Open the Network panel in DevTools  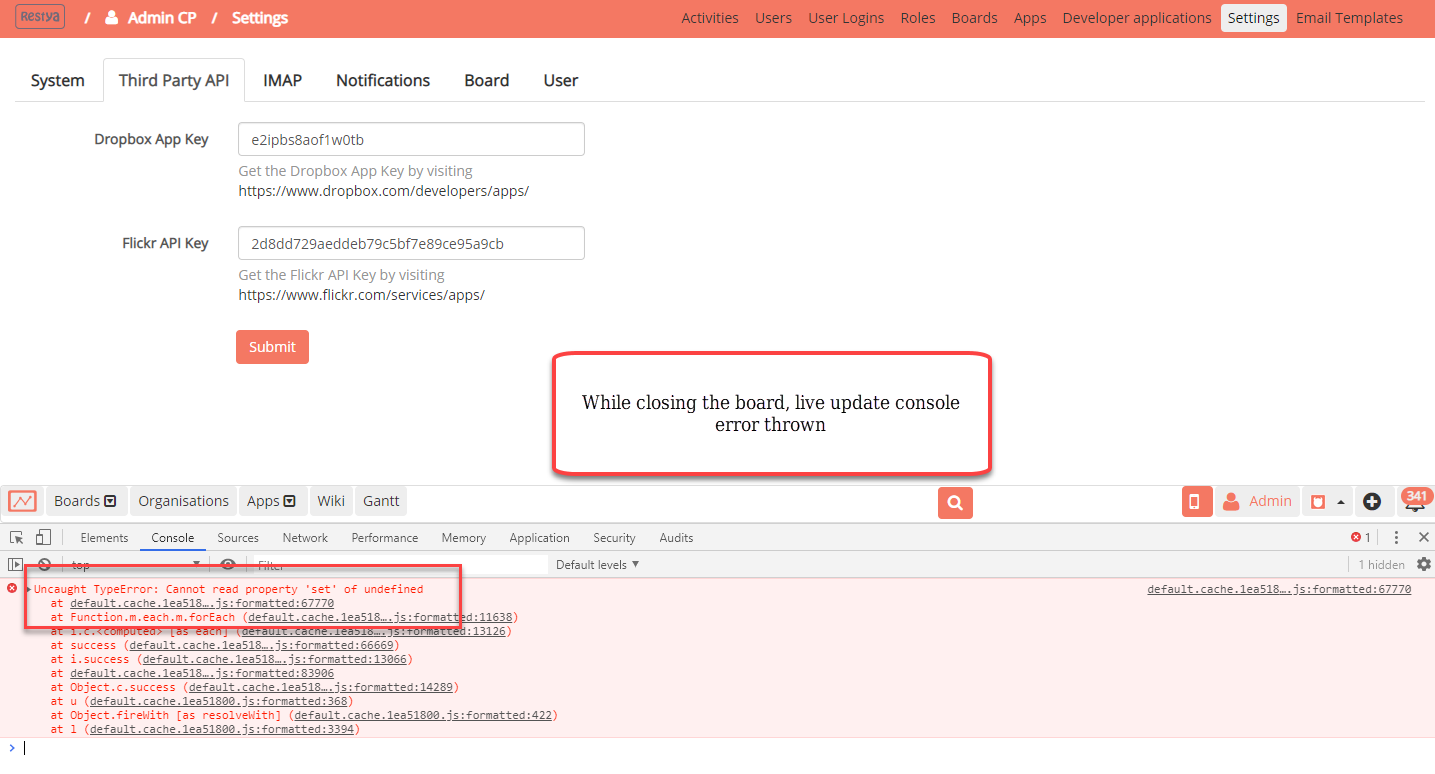click(304, 537)
